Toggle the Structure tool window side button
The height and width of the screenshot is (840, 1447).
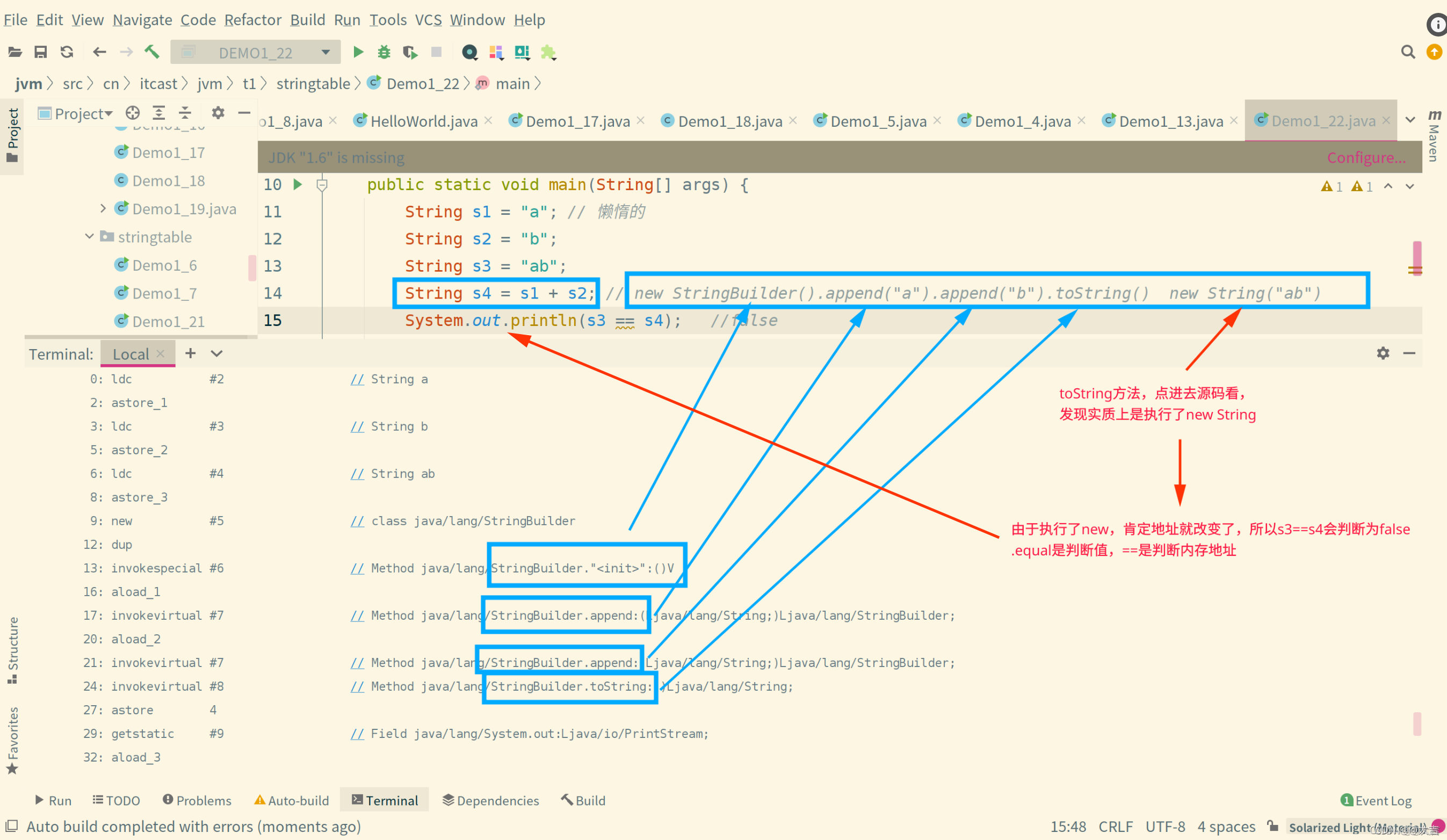[13, 650]
